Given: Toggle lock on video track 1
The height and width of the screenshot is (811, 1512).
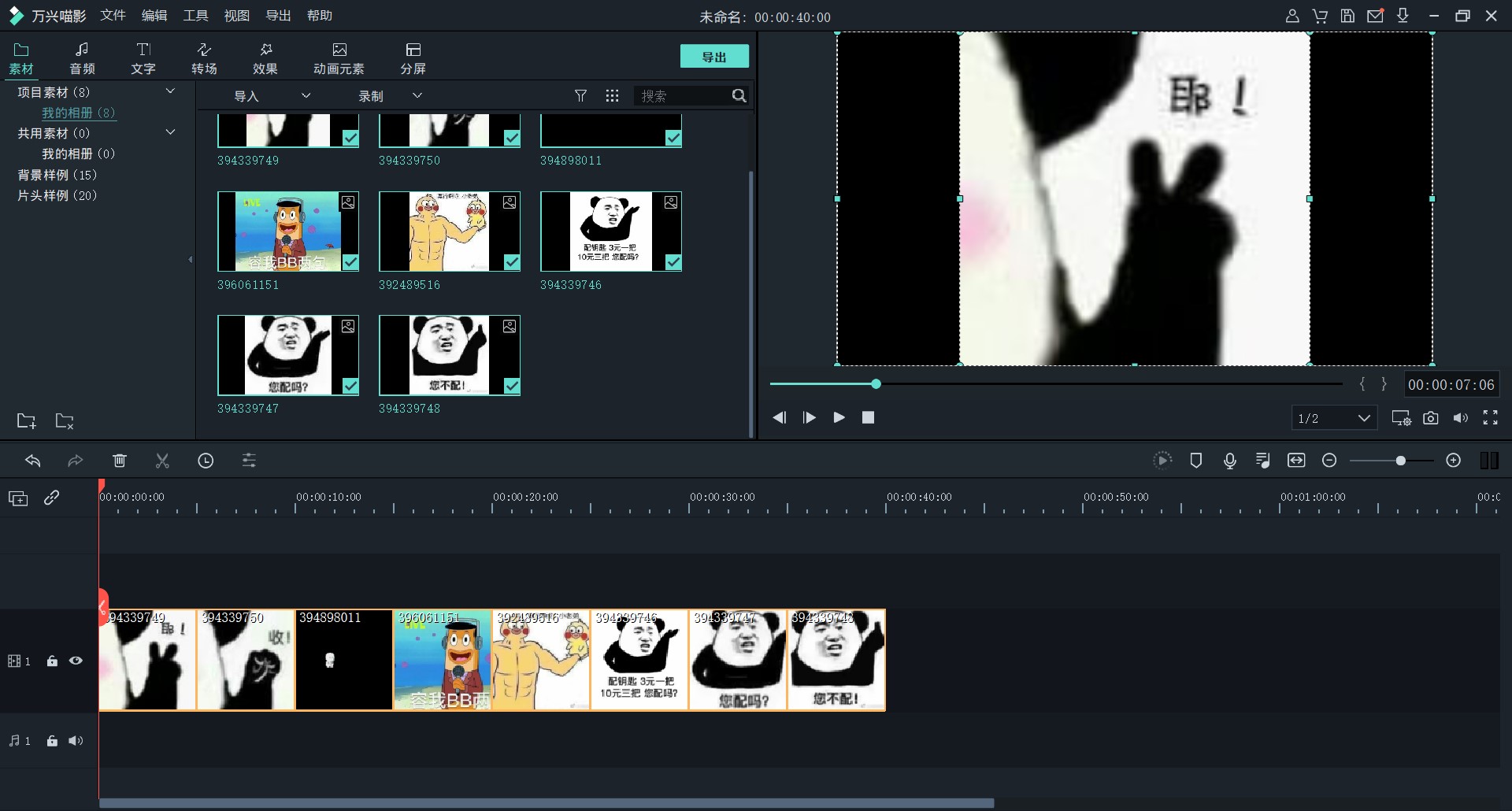Looking at the screenshot, I should pyautogui.click(x=52, y=661).
